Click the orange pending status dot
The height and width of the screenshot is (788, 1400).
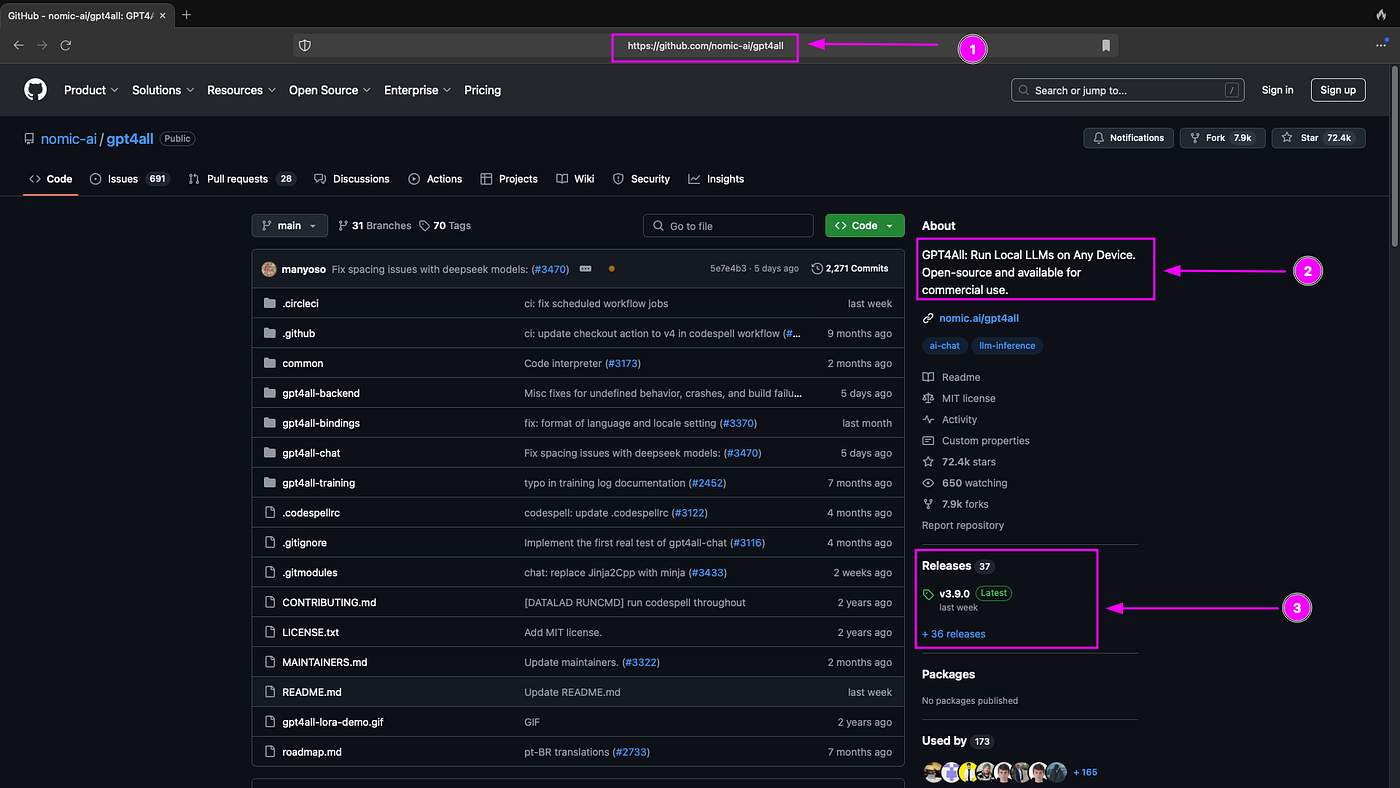coord(611,269)
